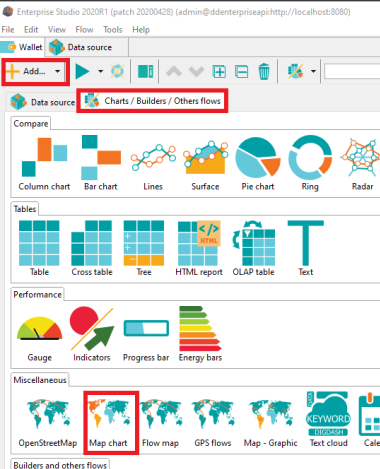Open the Tools menu
The width and height of the screenshot is (380, 469).
pyautogui.click(x=113, y=30)
